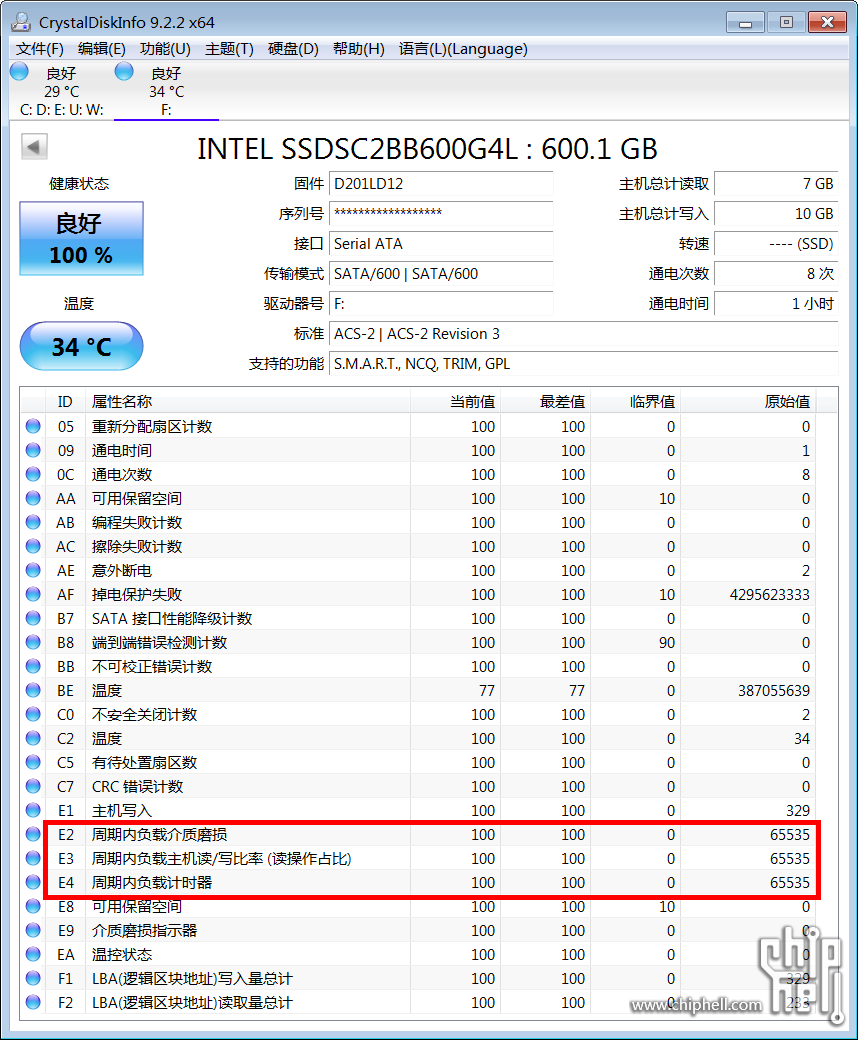Image resolution: width=858 pixels, height=1040 pixels.
Task: Click the 34 °C temperature button
Action: tap(82, 346)
